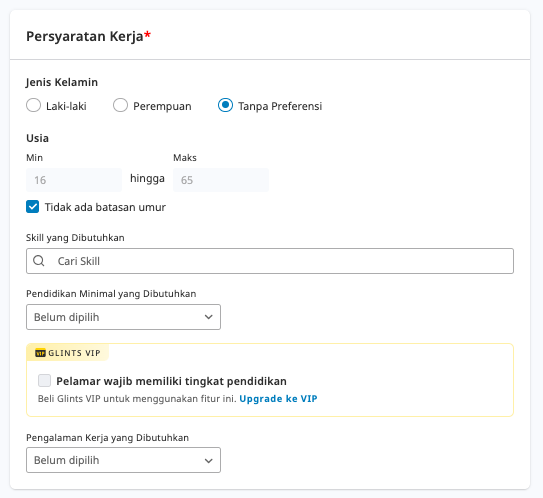The height and width of the screenshot is (498, 543).
Task: Click the chevron arrow of Pengalaman Kerja
Action: point(208,460)
